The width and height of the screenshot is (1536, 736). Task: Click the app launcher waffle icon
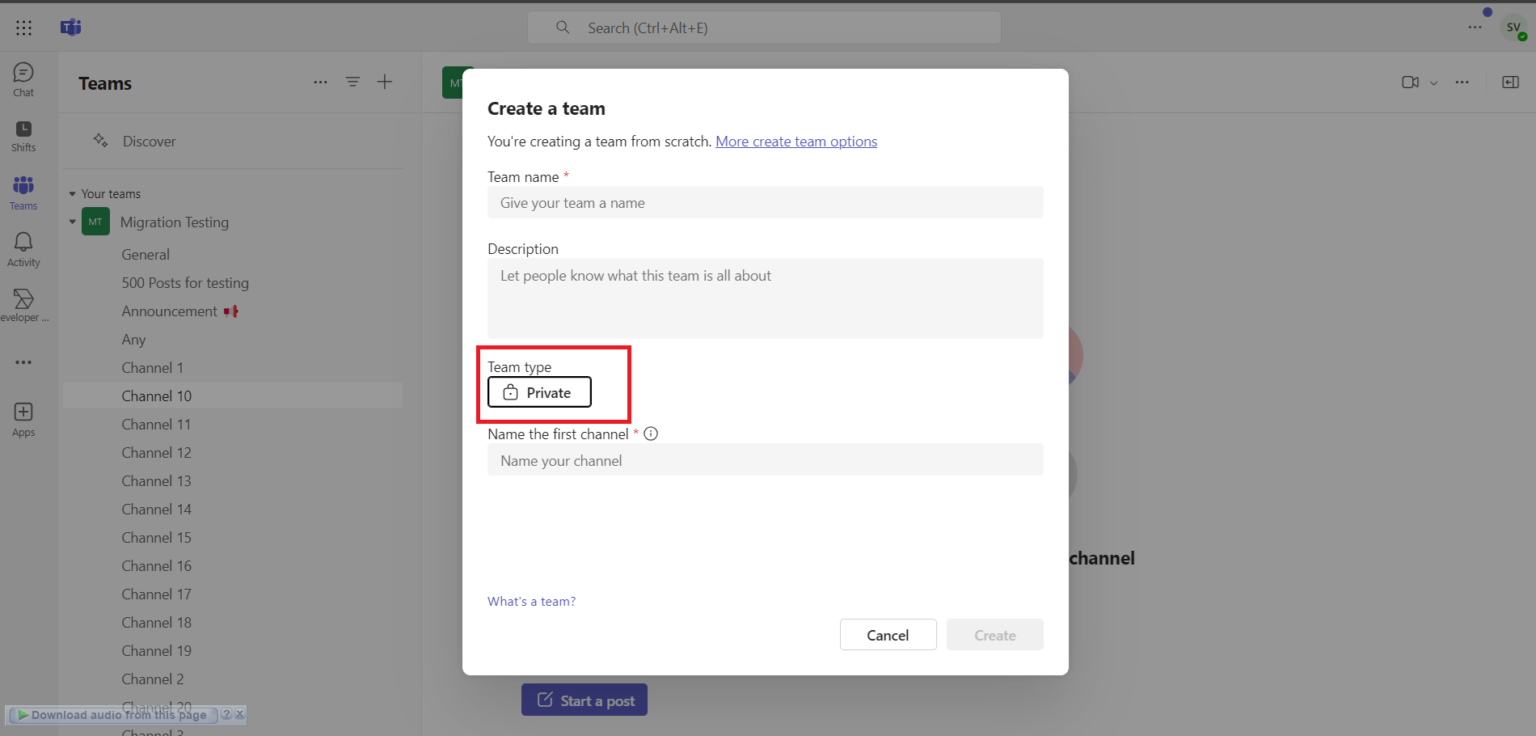click(23, 27)
